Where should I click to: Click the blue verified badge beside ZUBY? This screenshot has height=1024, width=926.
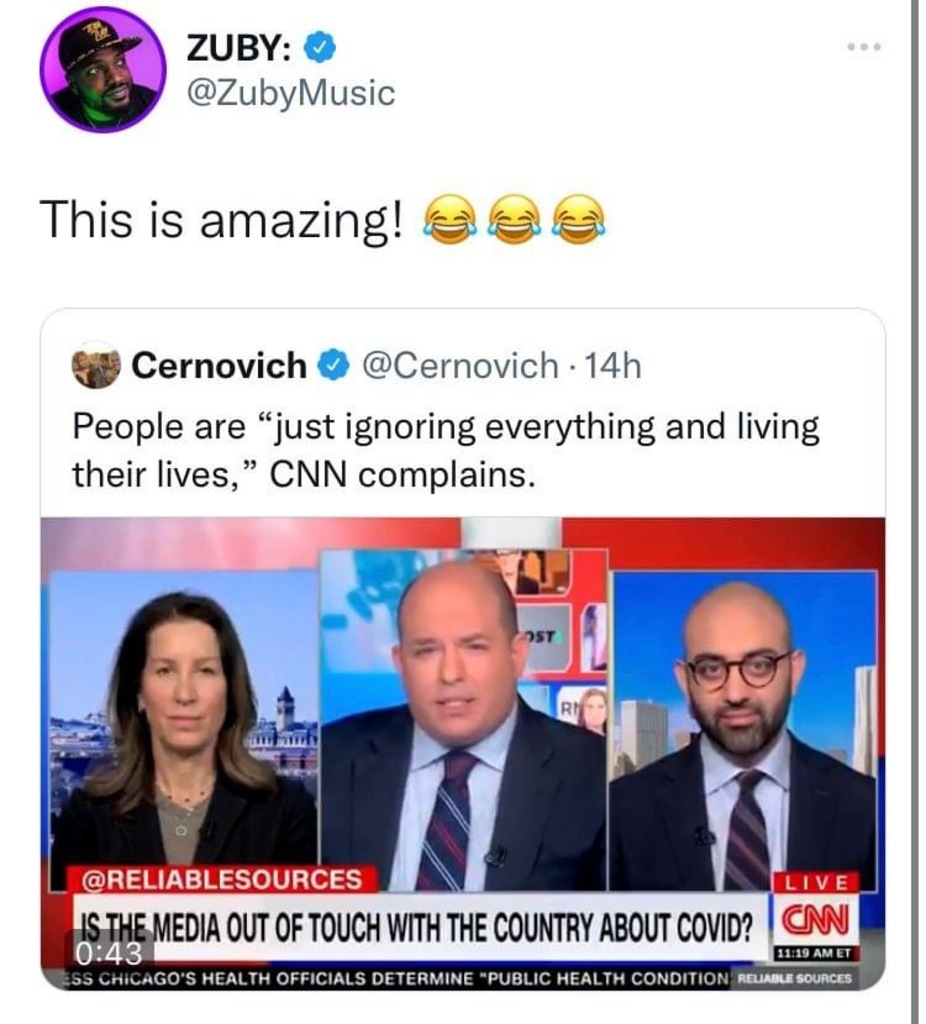point(320,48)
